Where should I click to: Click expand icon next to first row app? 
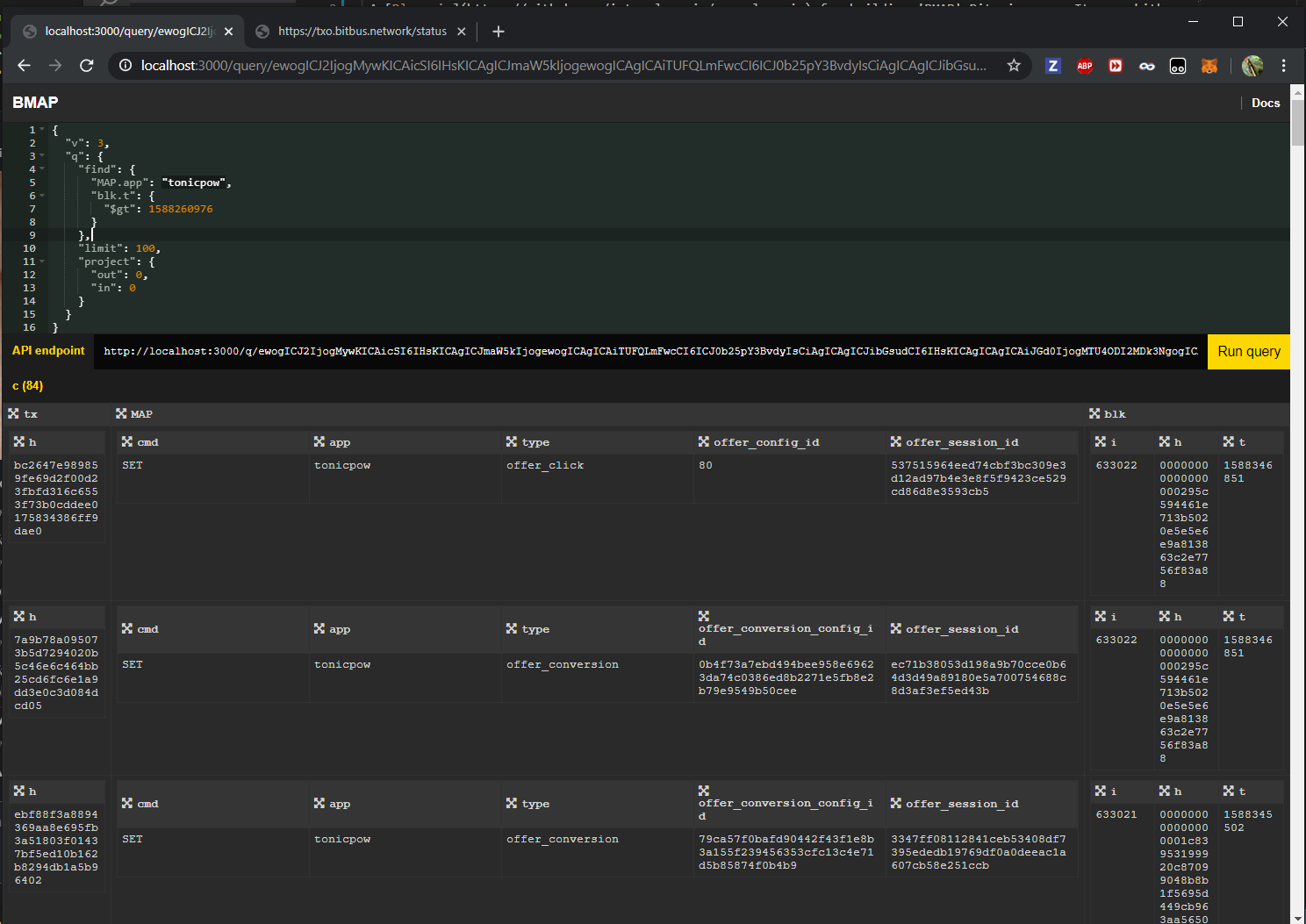pyautogui.click(x=319, y=441)
